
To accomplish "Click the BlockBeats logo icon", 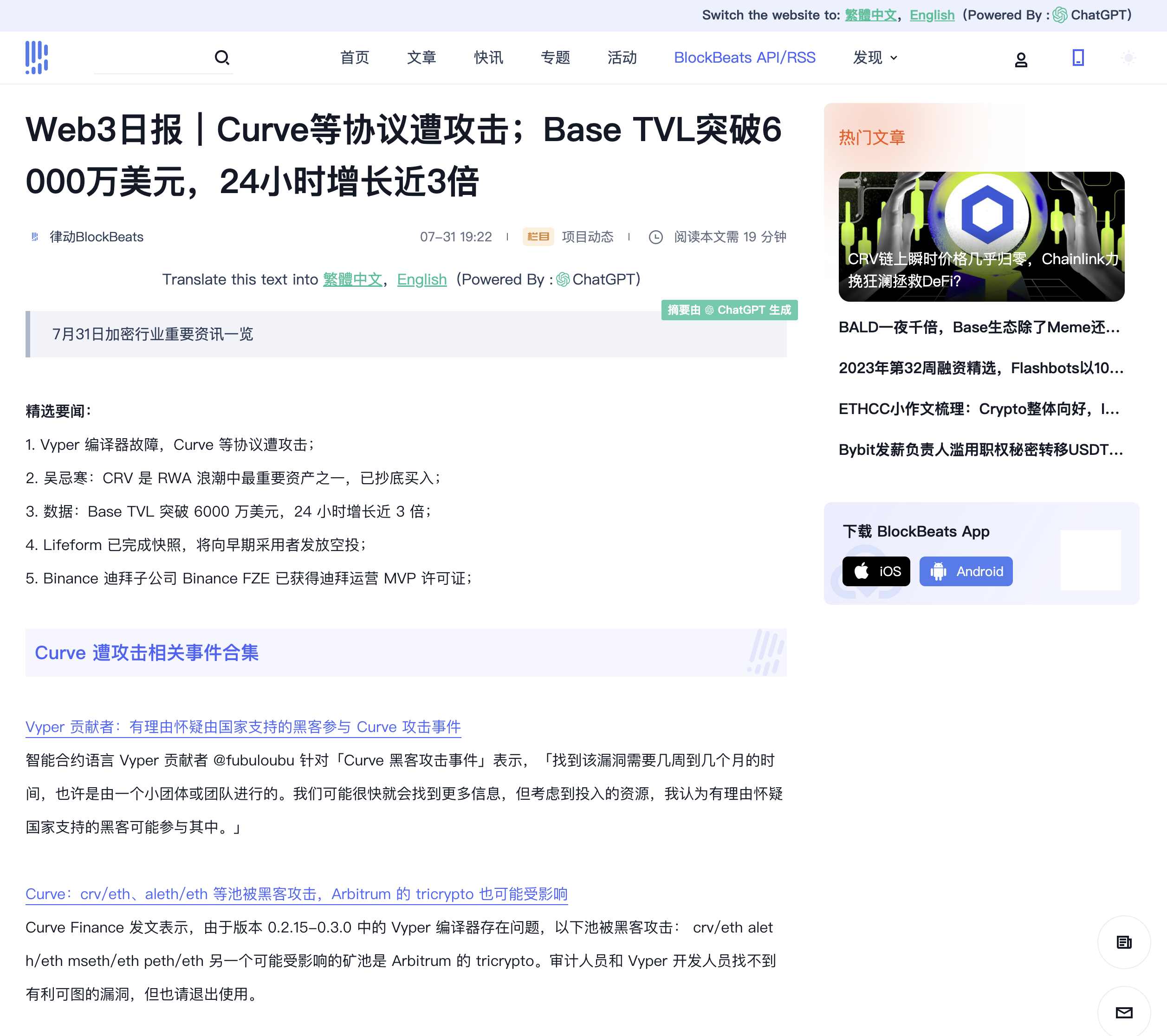I will coord(37,57).
